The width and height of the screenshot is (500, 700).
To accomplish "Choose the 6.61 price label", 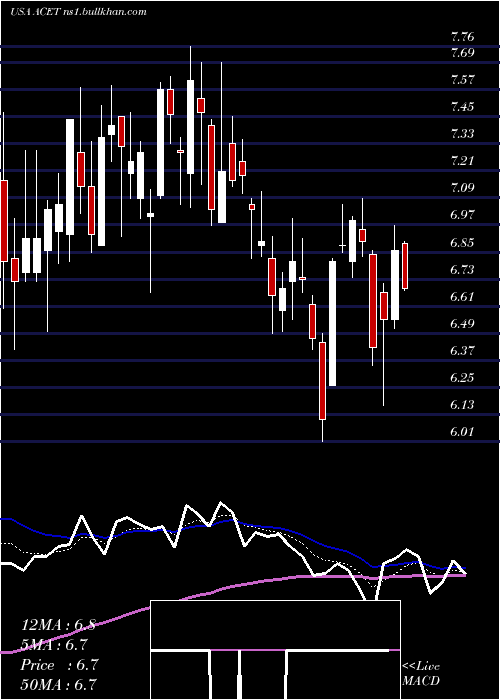I will pos(462,297).
